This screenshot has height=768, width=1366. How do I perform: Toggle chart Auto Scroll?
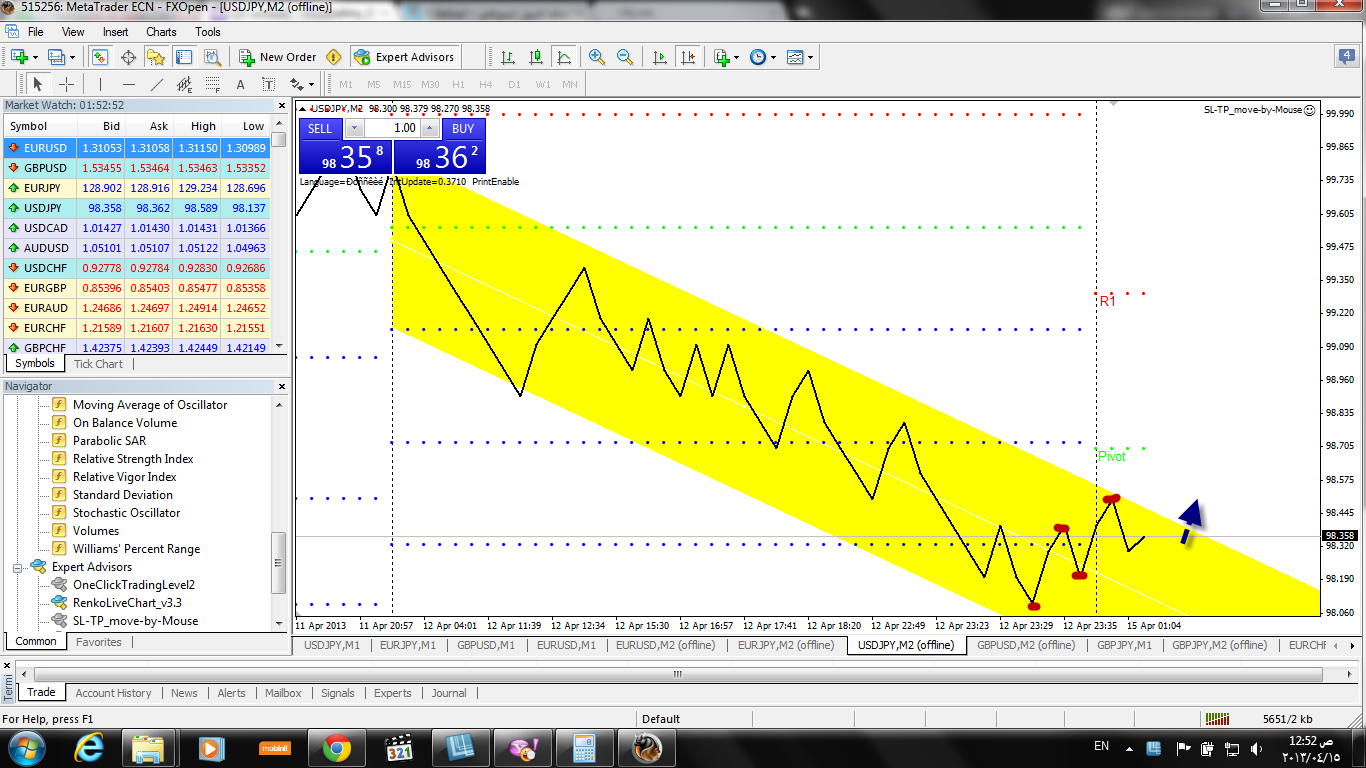[660, 57]
